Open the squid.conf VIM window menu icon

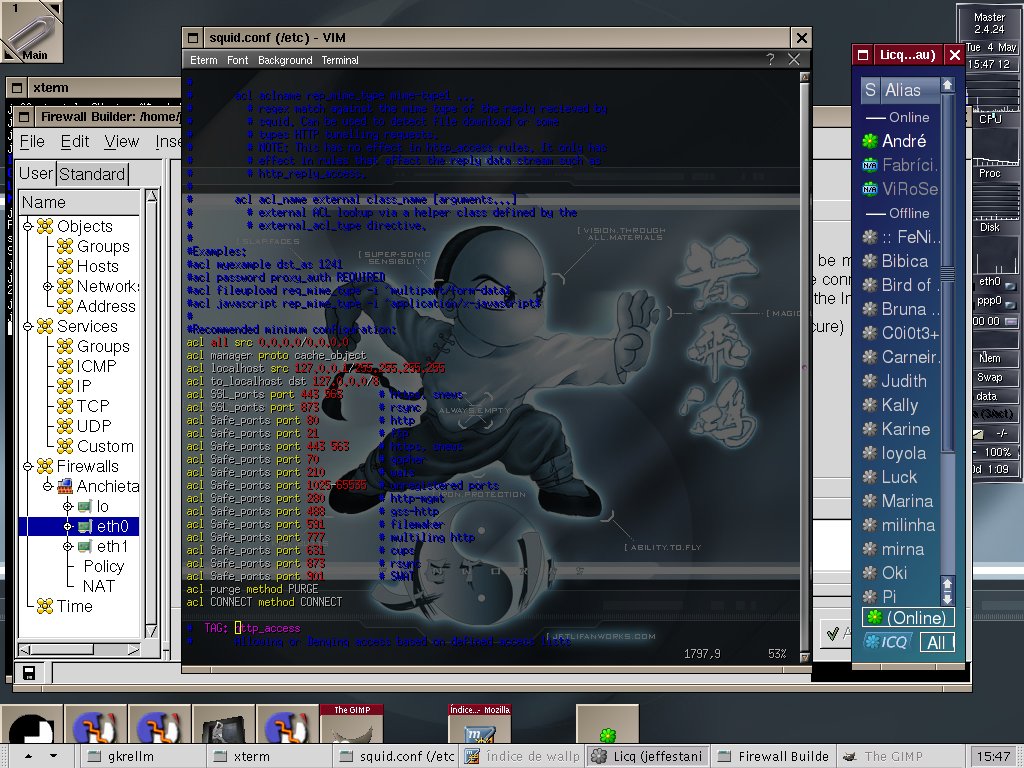pos(193,38)
